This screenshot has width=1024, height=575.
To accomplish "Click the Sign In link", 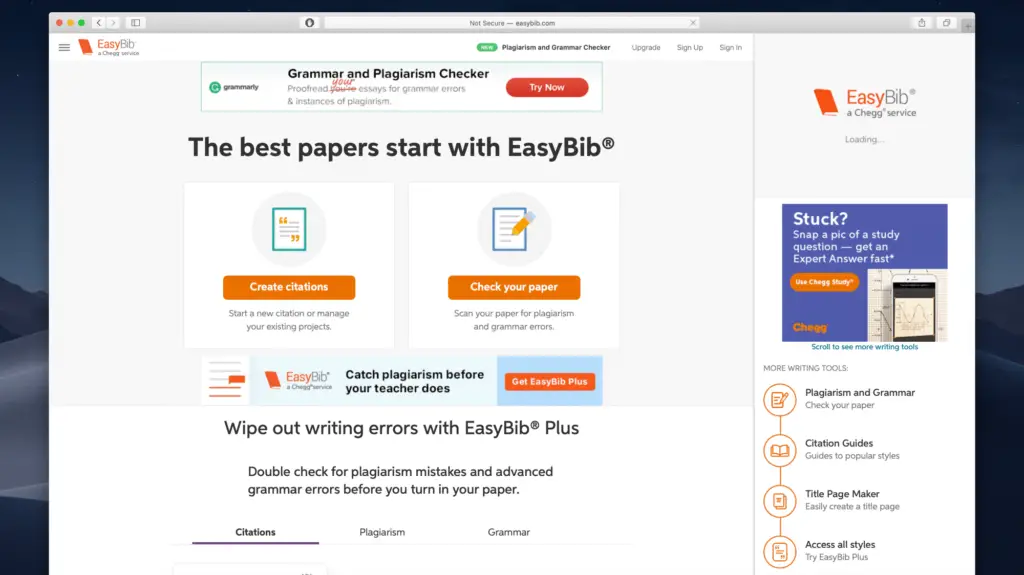I will click(730, 47).
